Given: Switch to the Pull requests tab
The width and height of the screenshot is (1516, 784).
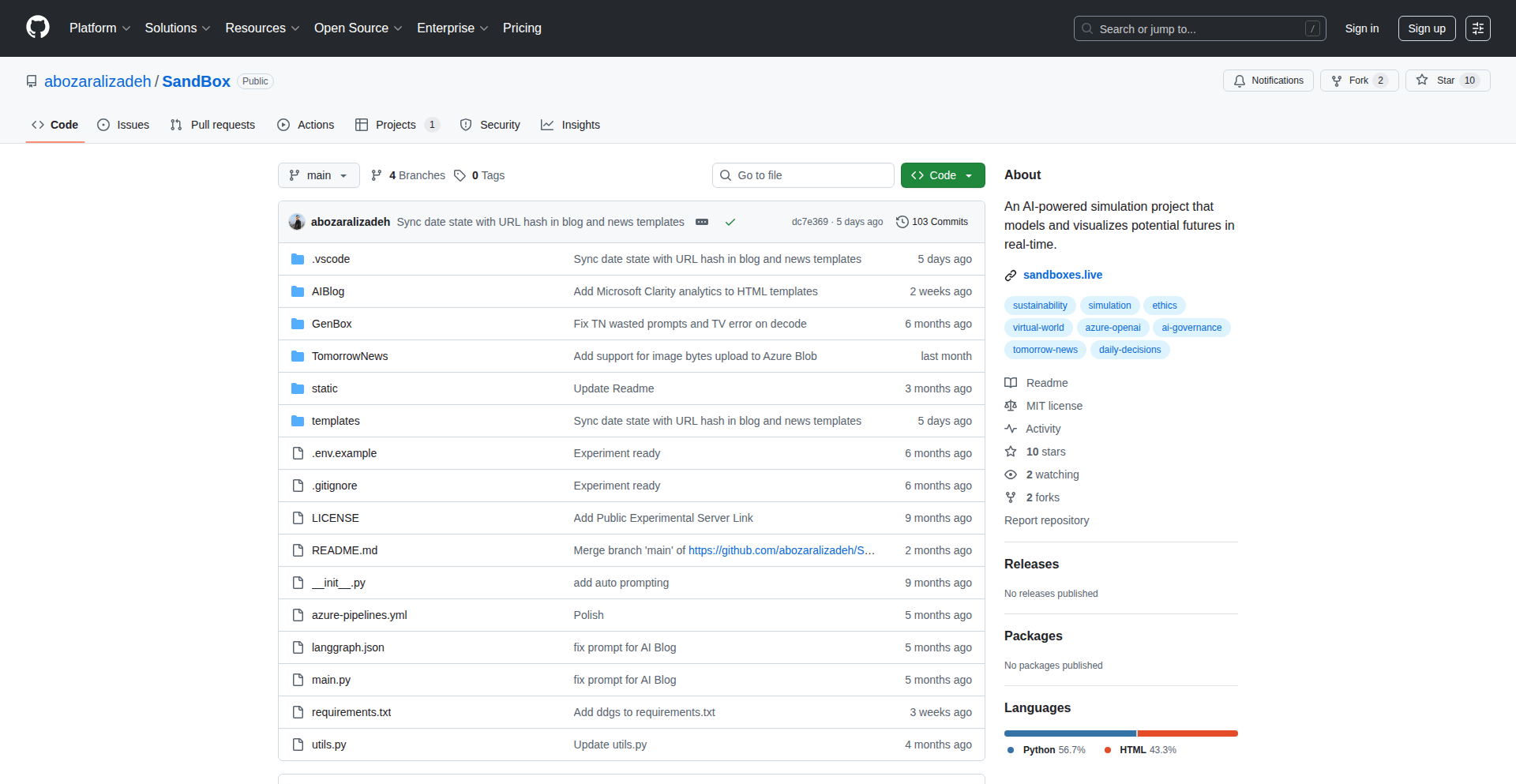Looking at the screenshot, I should (x=212, y=125).
